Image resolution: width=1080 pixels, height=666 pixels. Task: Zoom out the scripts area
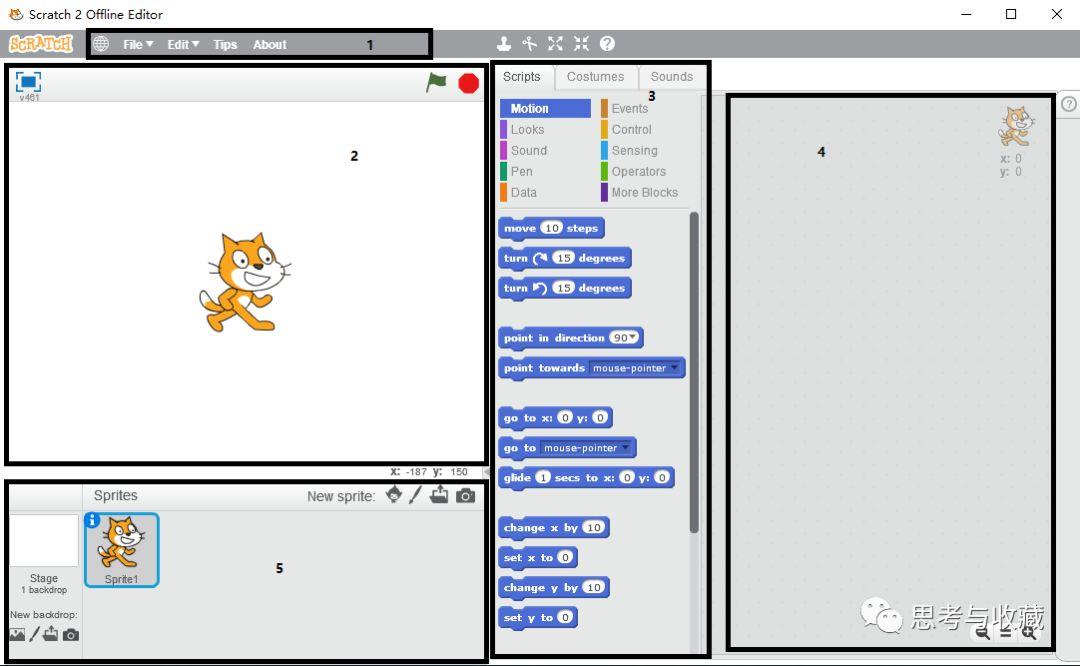[x=984, y=632]
